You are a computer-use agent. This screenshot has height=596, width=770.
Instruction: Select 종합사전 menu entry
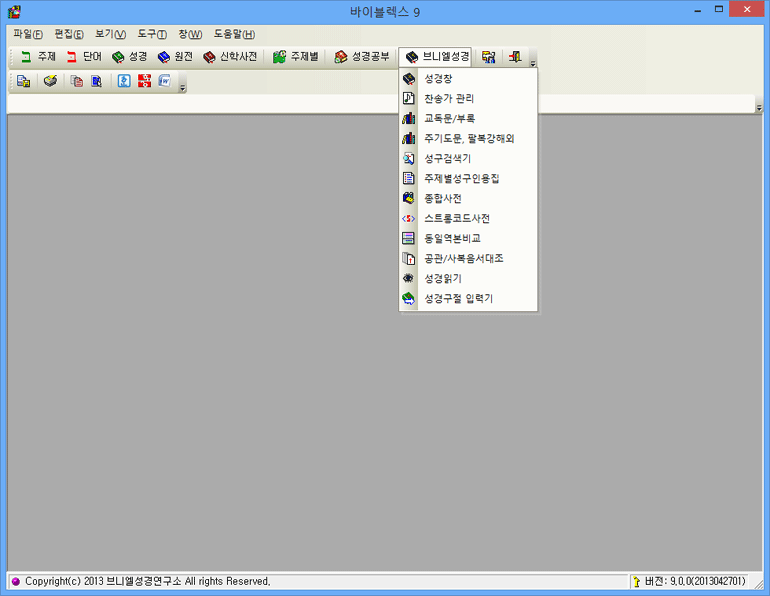[x=468, y=198]
